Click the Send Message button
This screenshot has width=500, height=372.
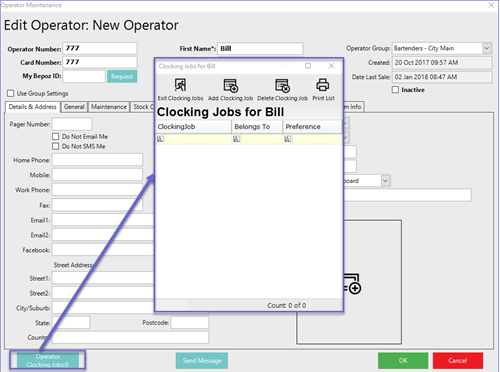coord(202,361)
